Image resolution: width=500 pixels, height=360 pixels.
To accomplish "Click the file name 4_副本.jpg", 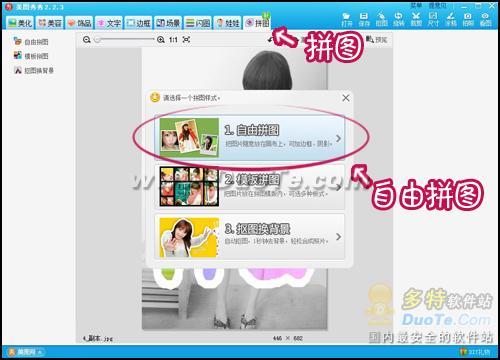I will coord(98,339).
